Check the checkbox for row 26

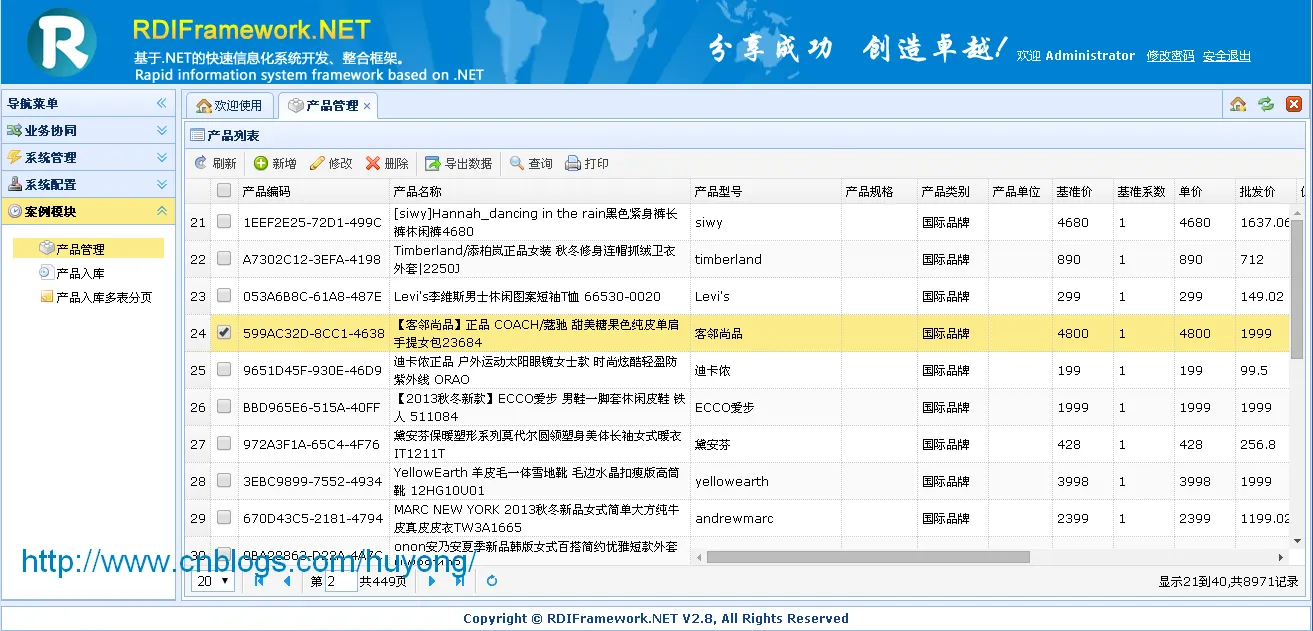click(x=224, y=407)
